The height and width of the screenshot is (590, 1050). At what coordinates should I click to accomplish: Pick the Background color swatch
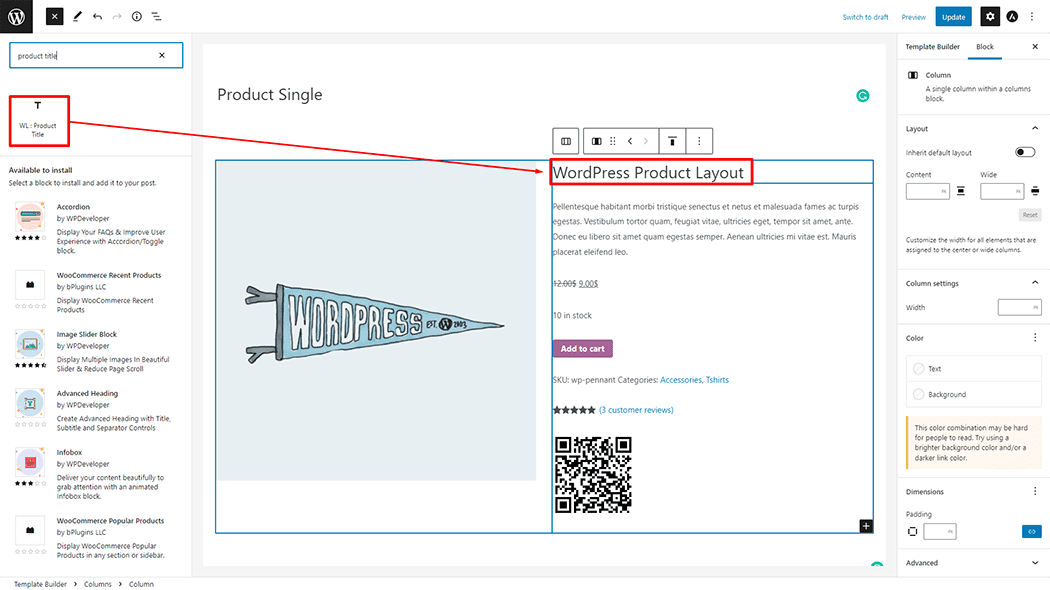919,394
